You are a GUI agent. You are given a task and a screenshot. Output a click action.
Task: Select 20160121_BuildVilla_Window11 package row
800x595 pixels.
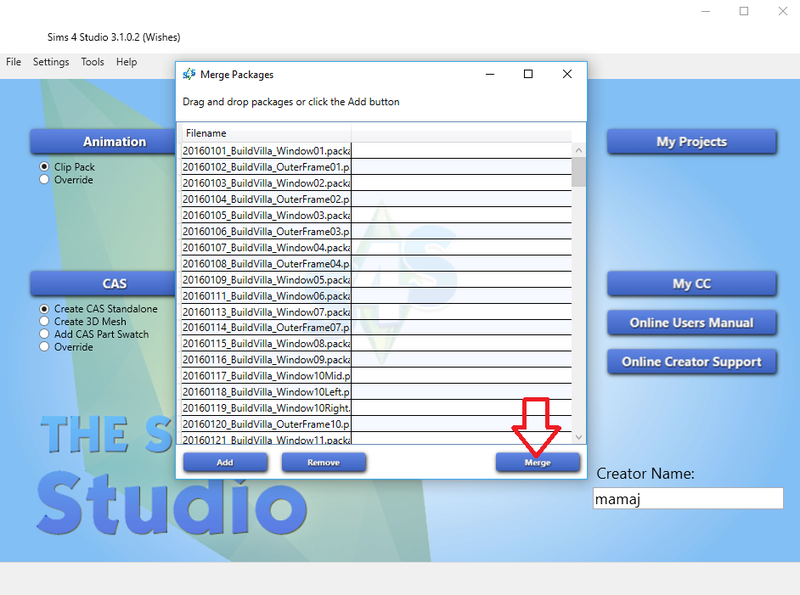(376, 438)
